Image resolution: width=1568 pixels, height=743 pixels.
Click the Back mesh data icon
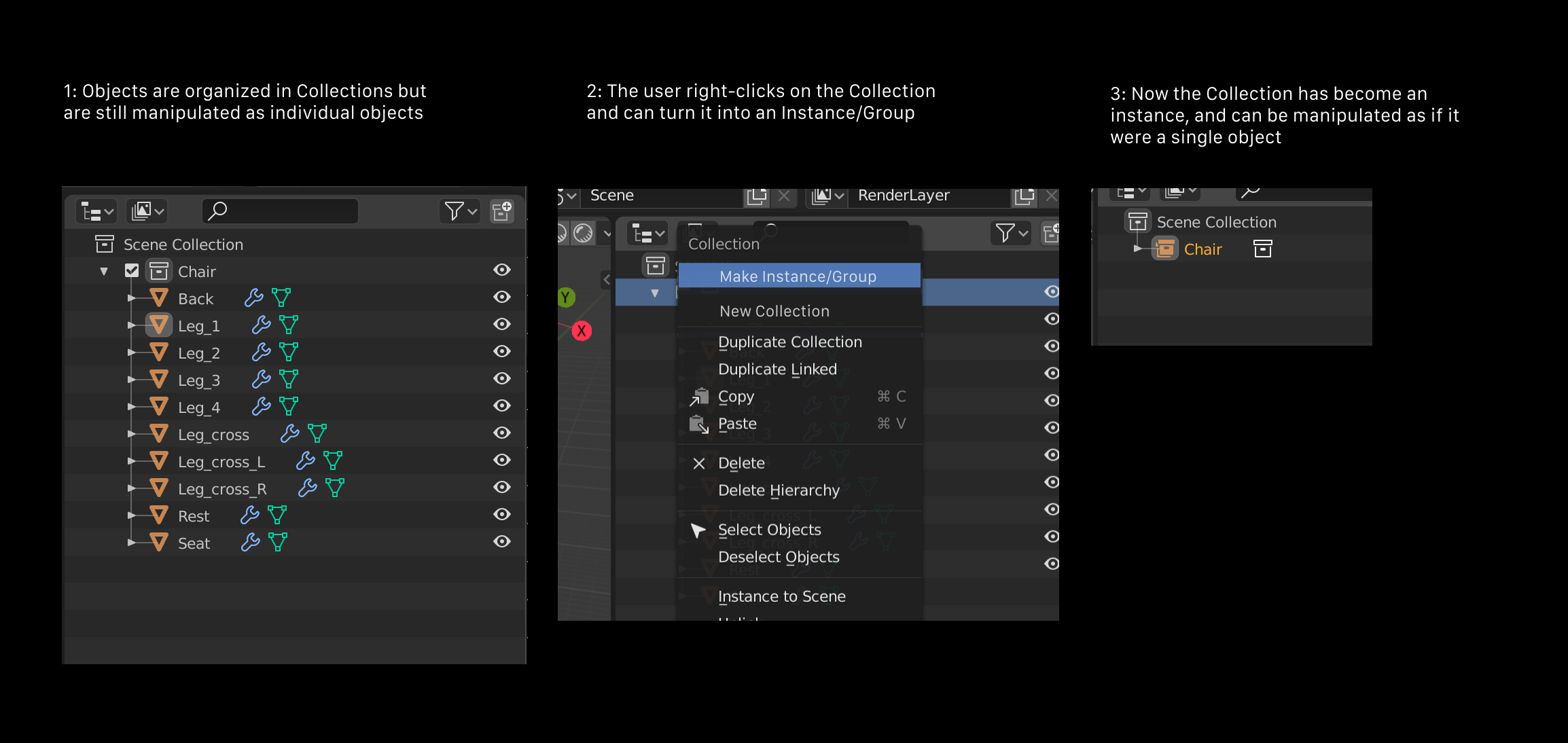[x=281, y=297]
